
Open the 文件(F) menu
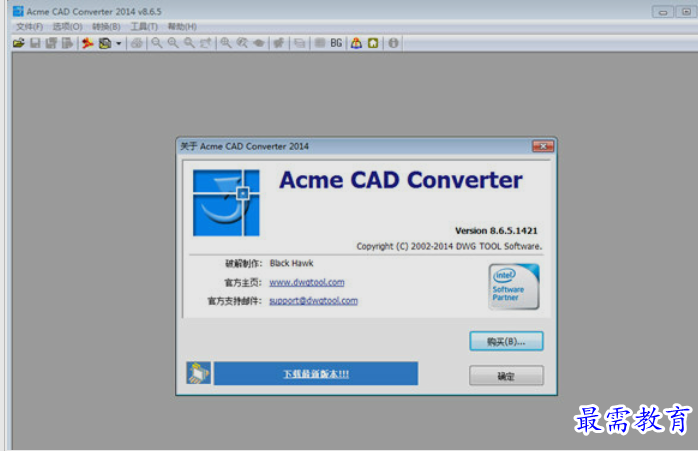click(29, 27)
